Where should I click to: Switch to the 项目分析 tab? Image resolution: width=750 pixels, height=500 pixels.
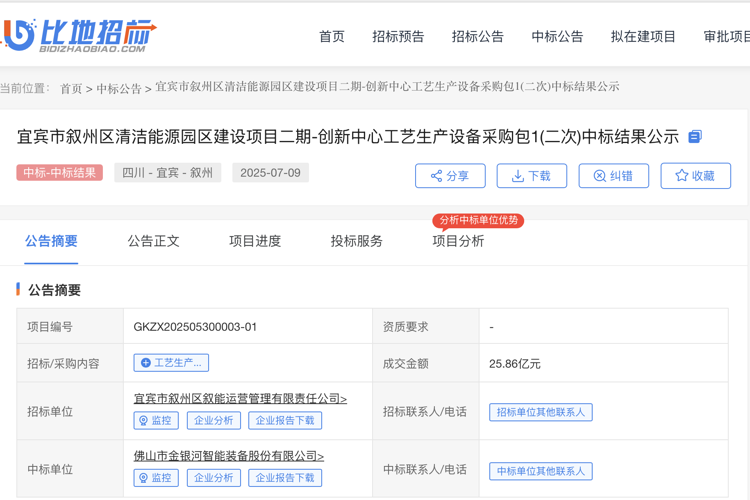click(x=458, y=241)
